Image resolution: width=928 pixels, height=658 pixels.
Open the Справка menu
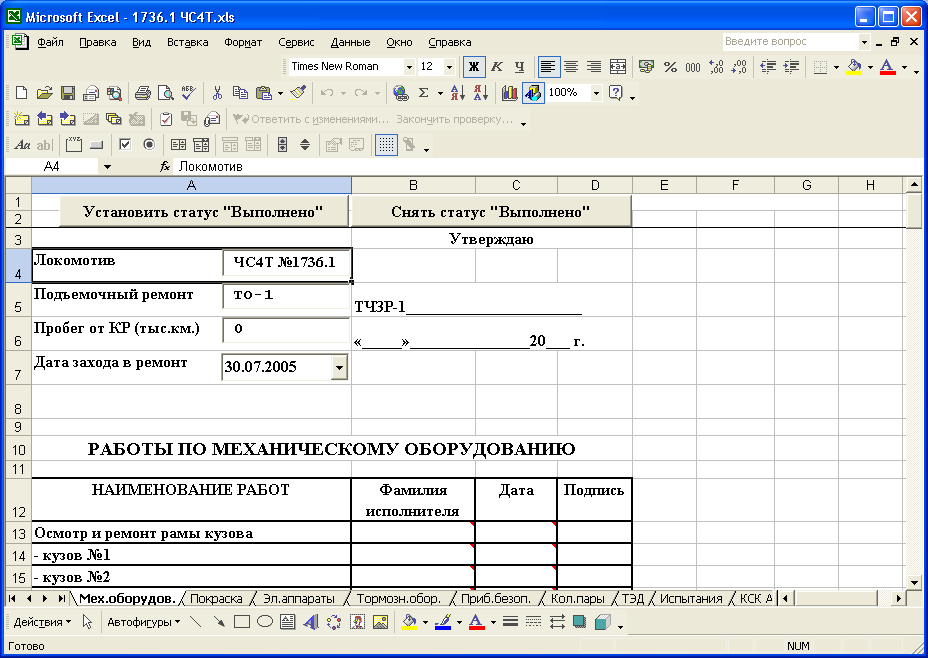tap(450, 42)
